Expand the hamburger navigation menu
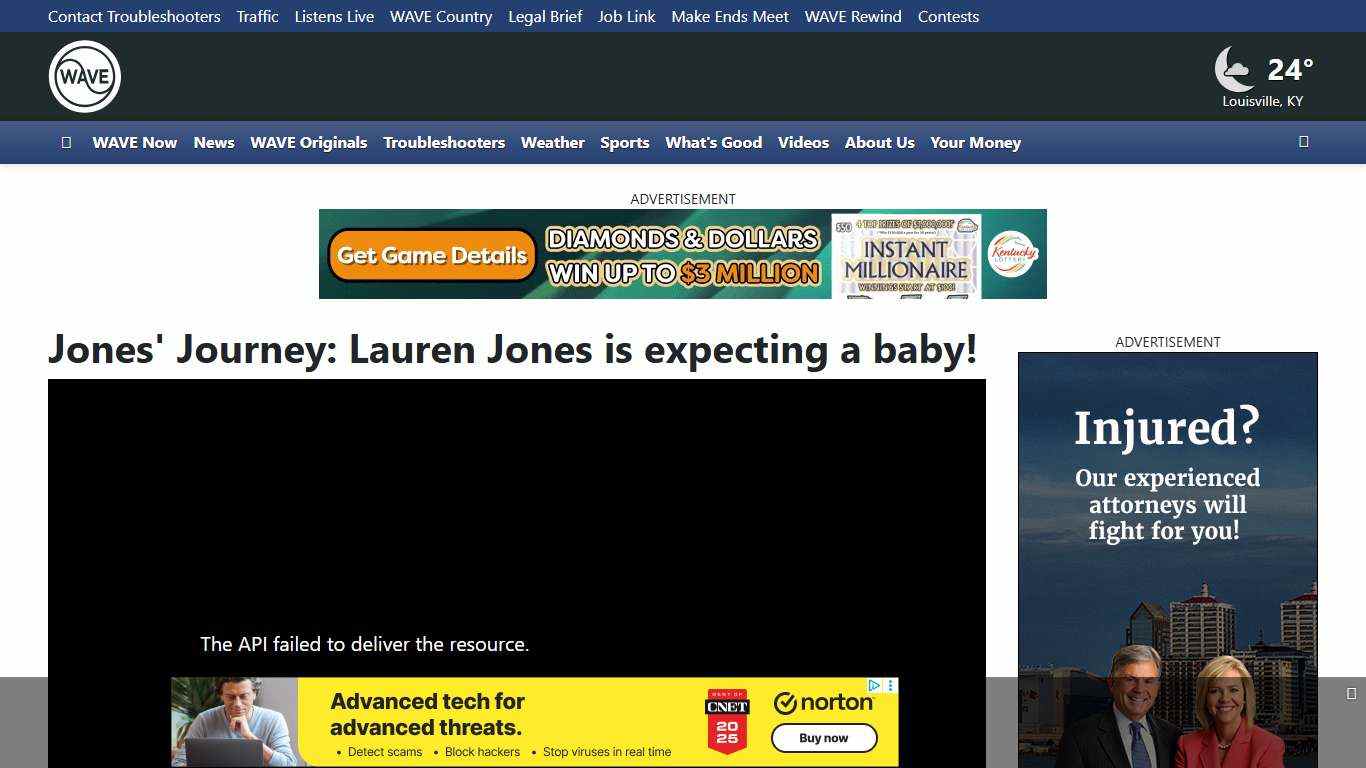 [67, 142]
